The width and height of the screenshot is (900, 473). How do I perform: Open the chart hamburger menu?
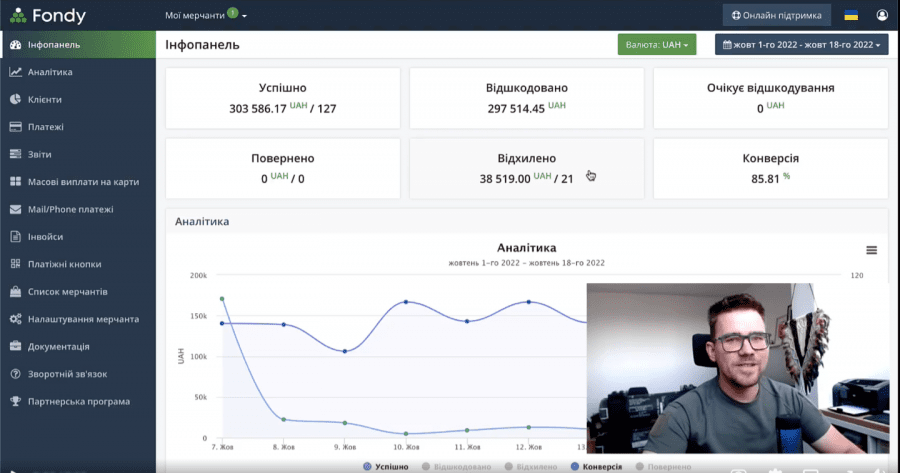pos(871,250)
